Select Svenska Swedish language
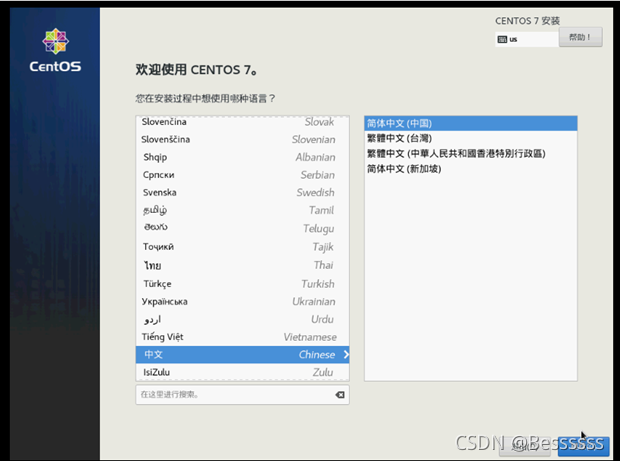Image resolution: width=620 pixels, height=461 pixels. (x=242, y=193)
